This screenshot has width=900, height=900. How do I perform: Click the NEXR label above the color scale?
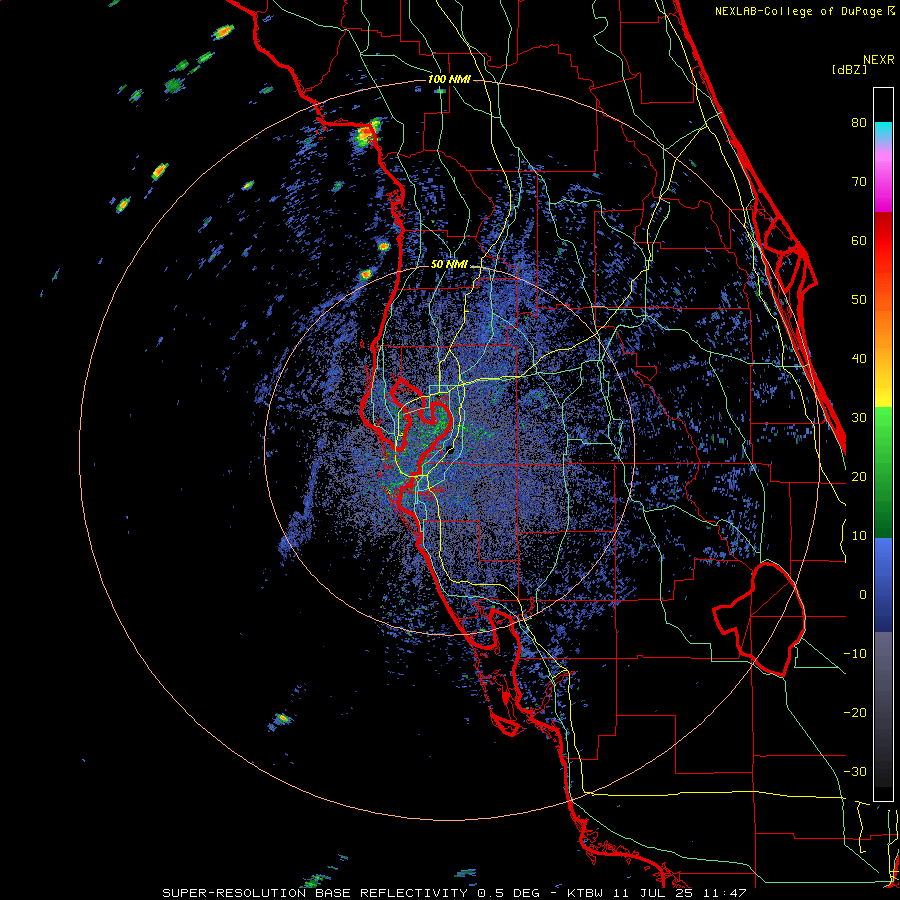coord(878,60)
